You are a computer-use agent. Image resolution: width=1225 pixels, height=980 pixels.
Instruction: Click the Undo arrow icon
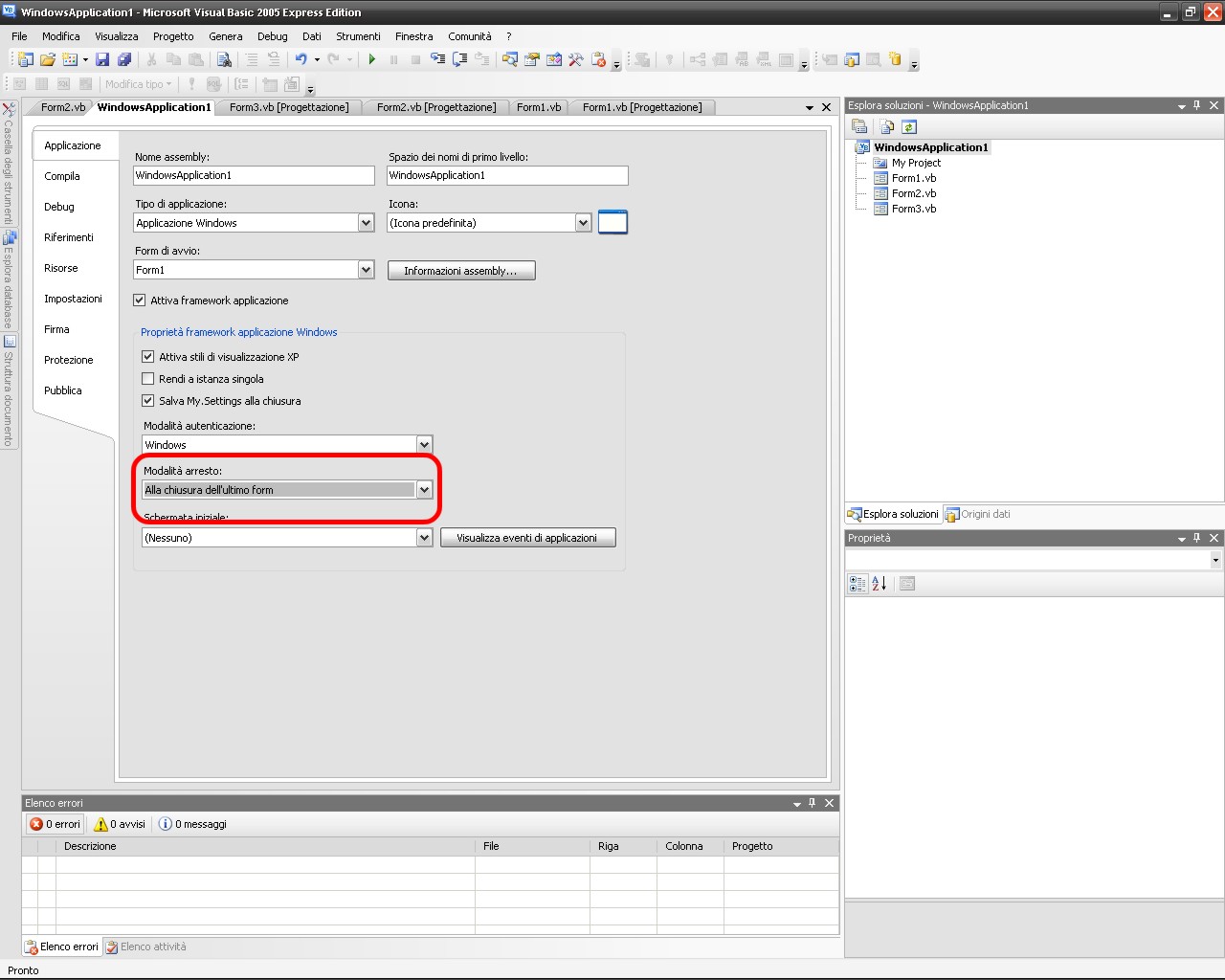(301, 59)
